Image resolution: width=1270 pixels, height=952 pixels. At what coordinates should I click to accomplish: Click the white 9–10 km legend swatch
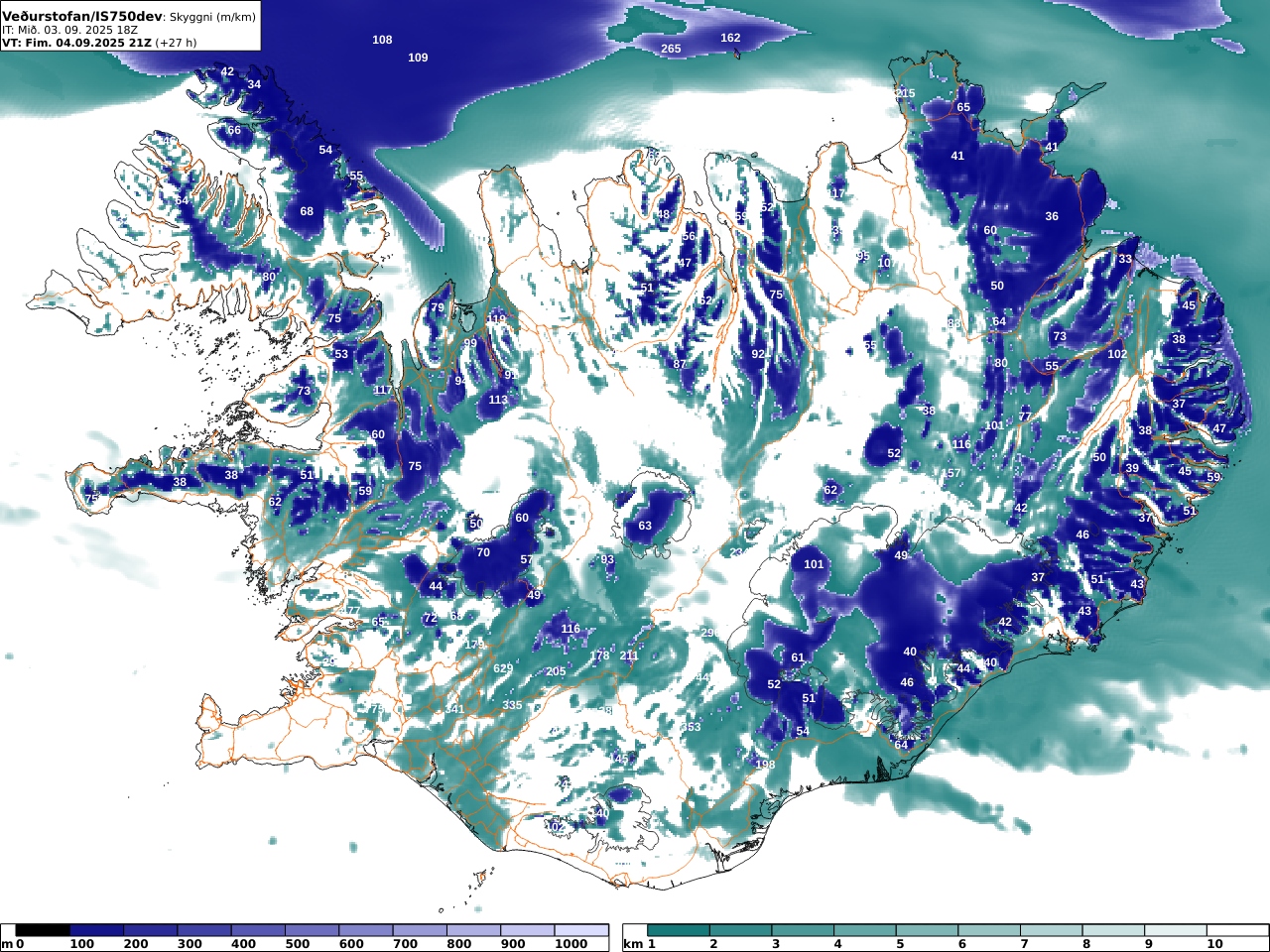[1175, 930]
